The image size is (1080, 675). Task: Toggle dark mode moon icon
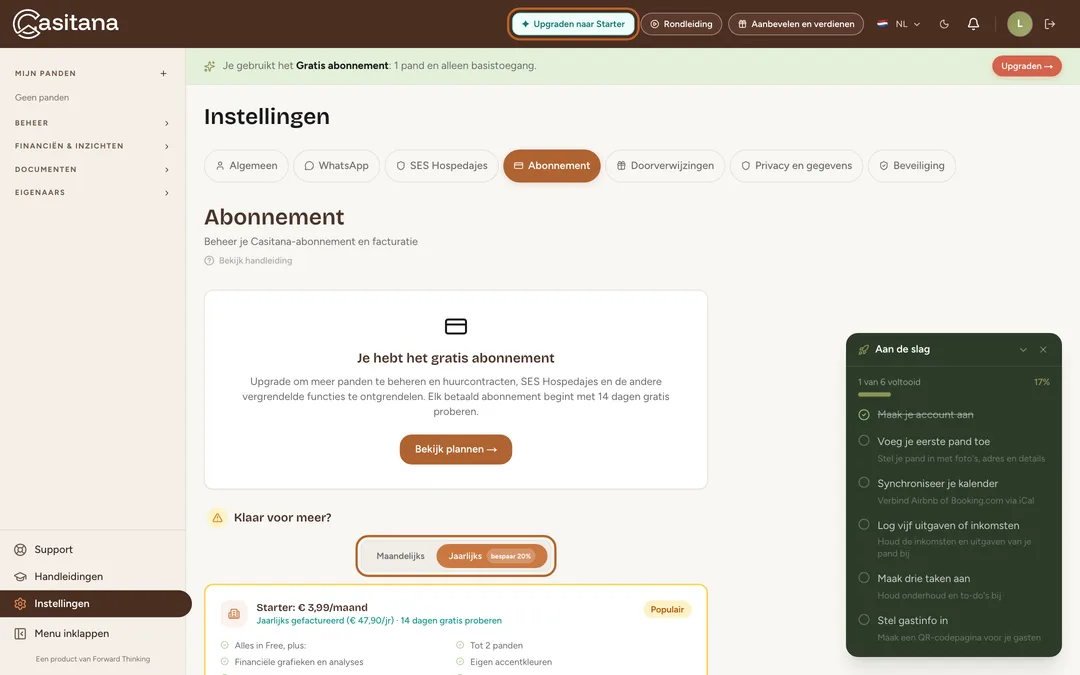[944, 24]
